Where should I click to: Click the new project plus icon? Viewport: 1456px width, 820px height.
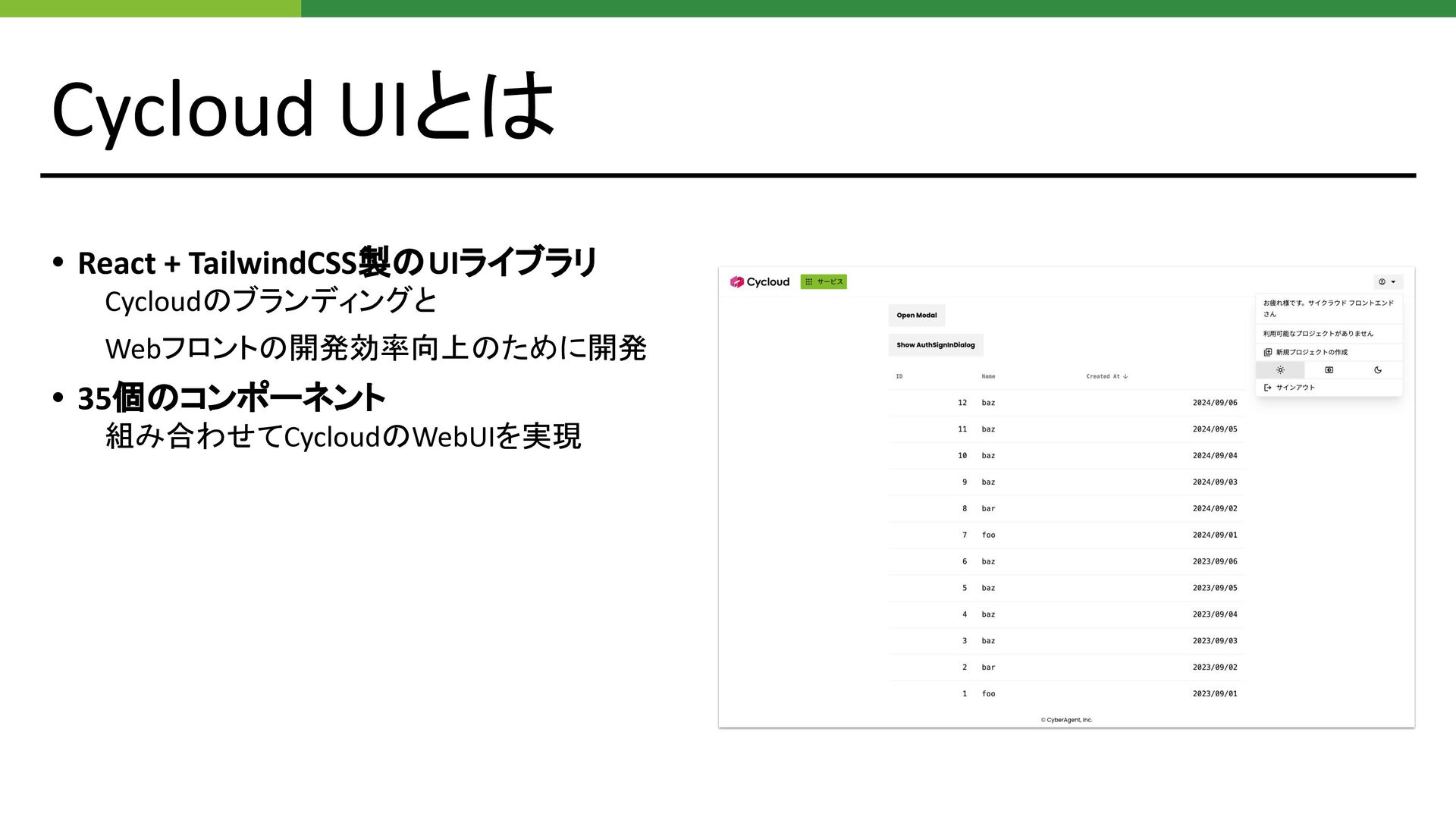1267,352
